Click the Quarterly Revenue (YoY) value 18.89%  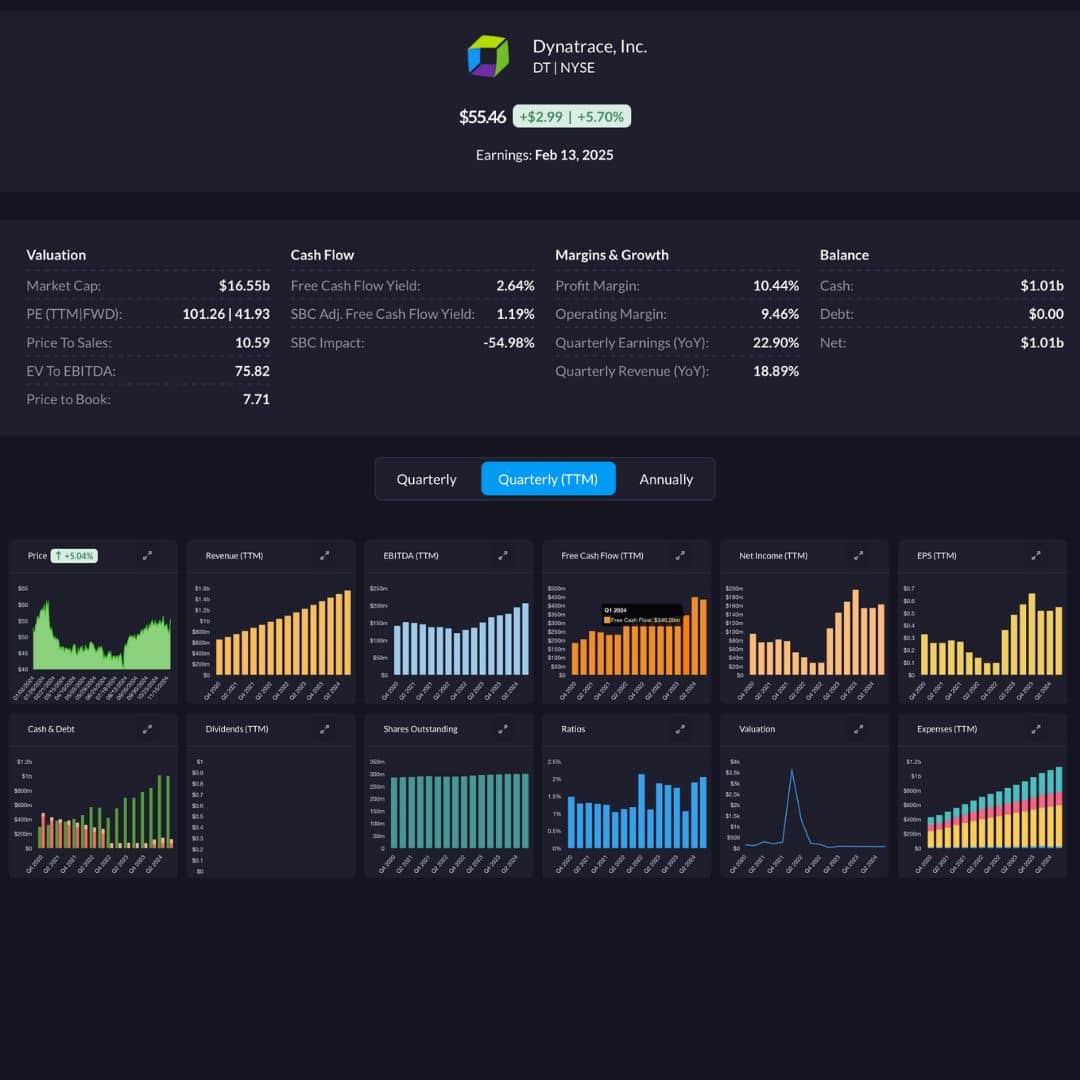[776, 371]
